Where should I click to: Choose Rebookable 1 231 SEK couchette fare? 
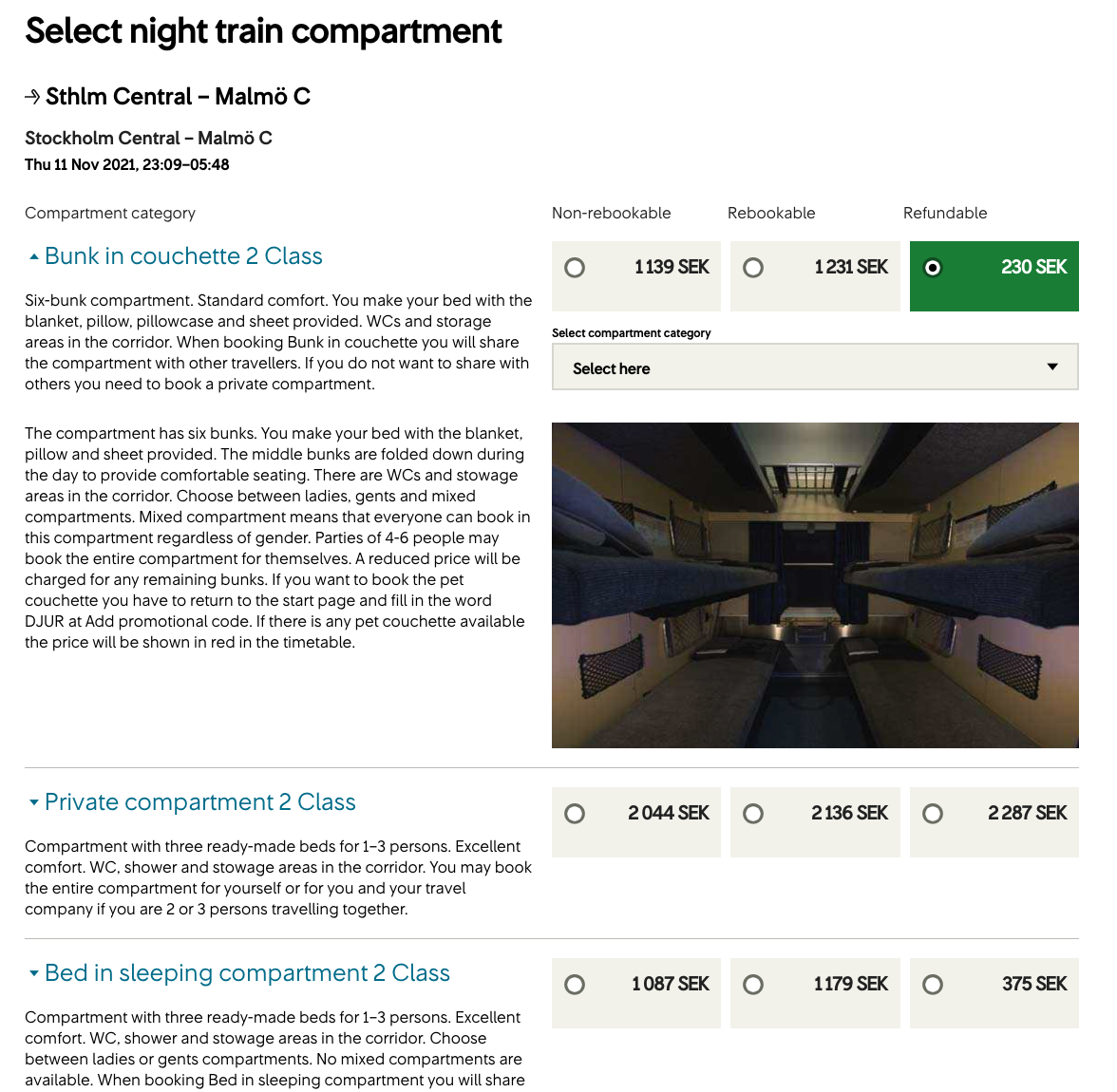753,268
